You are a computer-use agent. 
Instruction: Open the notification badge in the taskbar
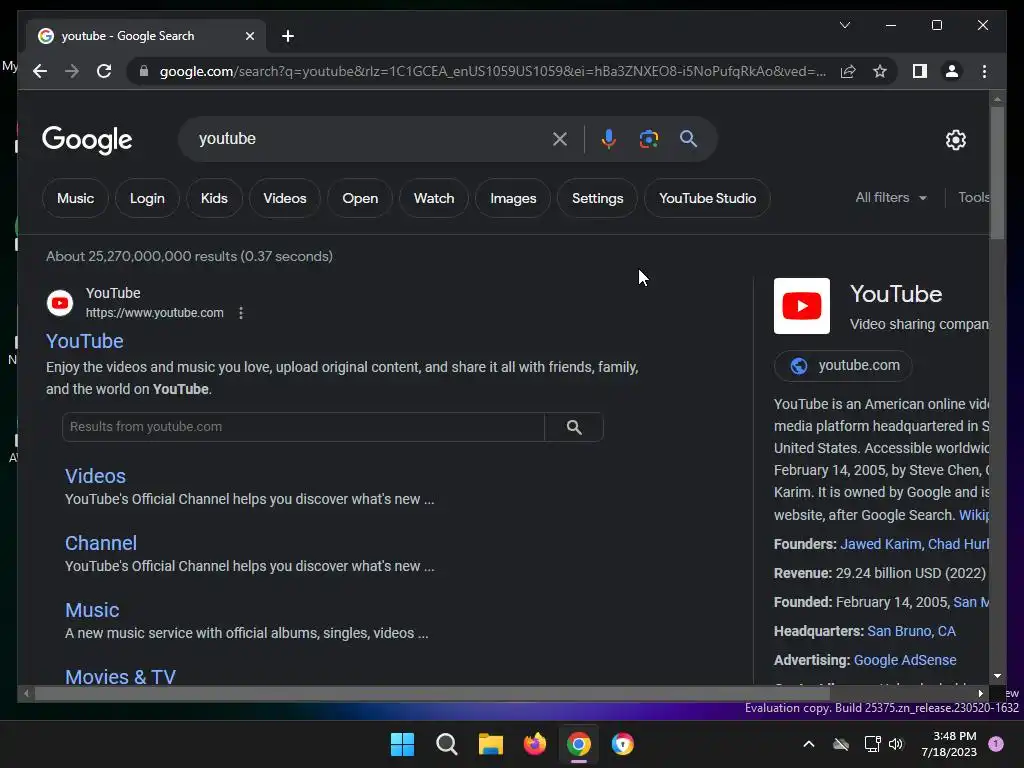[x=996, y=744]
